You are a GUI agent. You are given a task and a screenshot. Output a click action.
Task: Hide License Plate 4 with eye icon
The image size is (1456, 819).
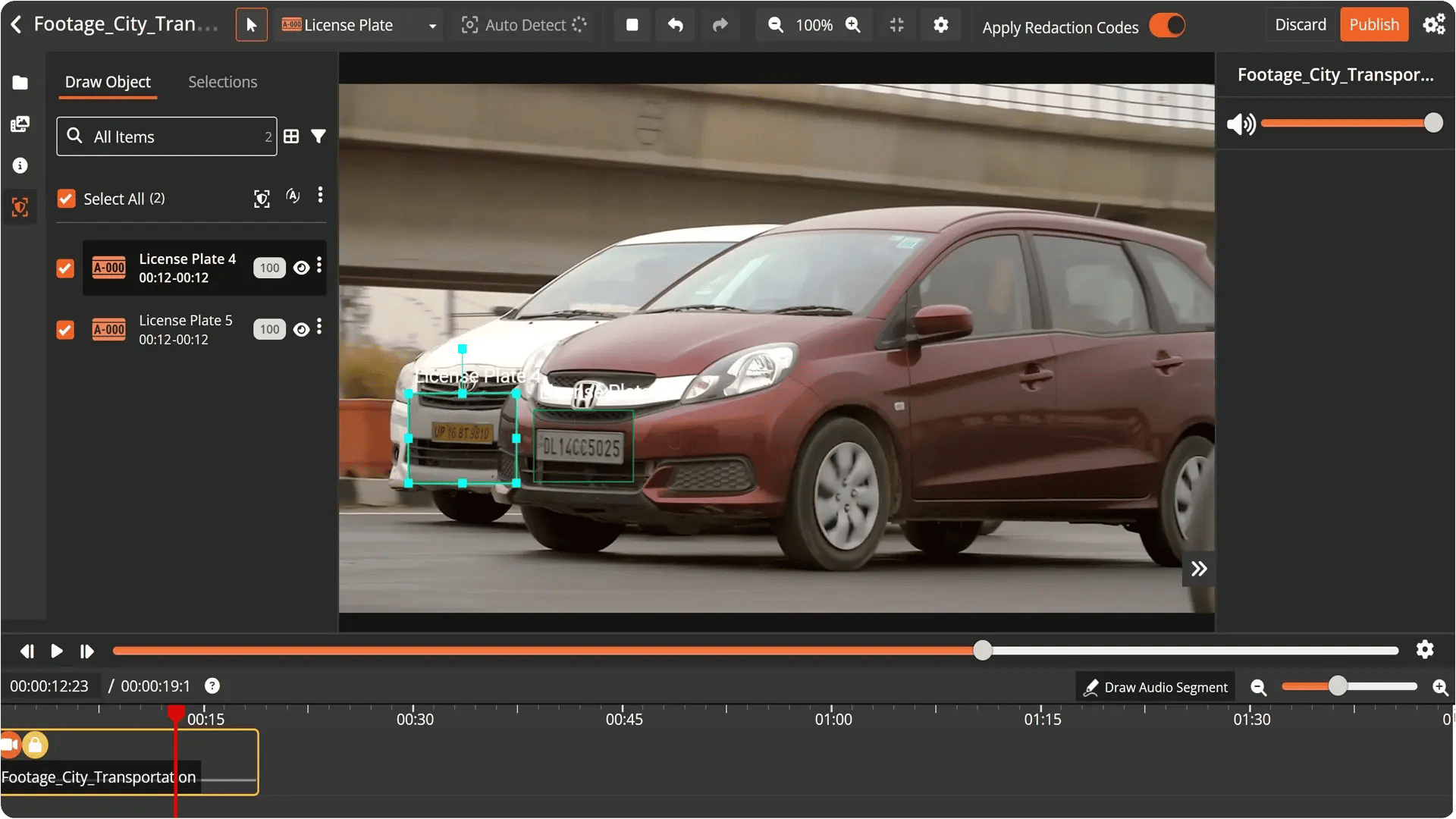click(x=301, y=268)
